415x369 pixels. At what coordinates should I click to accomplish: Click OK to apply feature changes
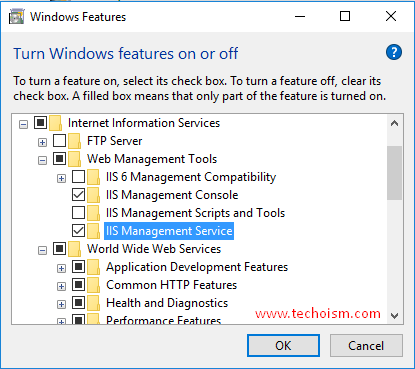pos(283,346)
